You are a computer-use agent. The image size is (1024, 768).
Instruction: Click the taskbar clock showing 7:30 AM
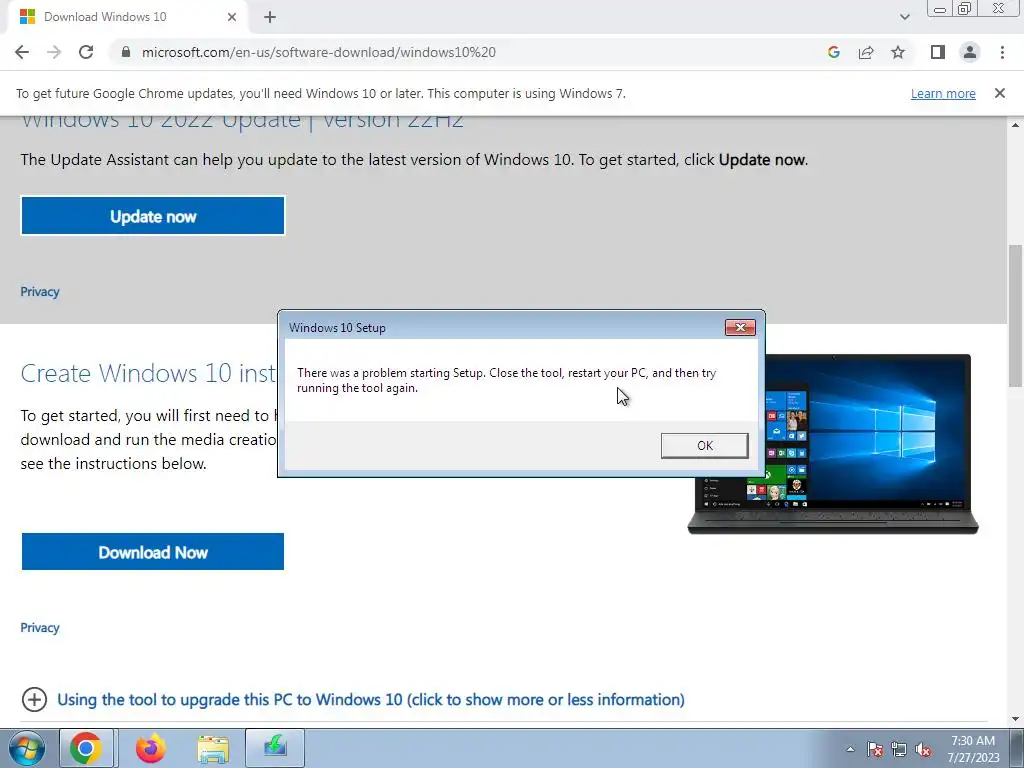tap(973, 749)
